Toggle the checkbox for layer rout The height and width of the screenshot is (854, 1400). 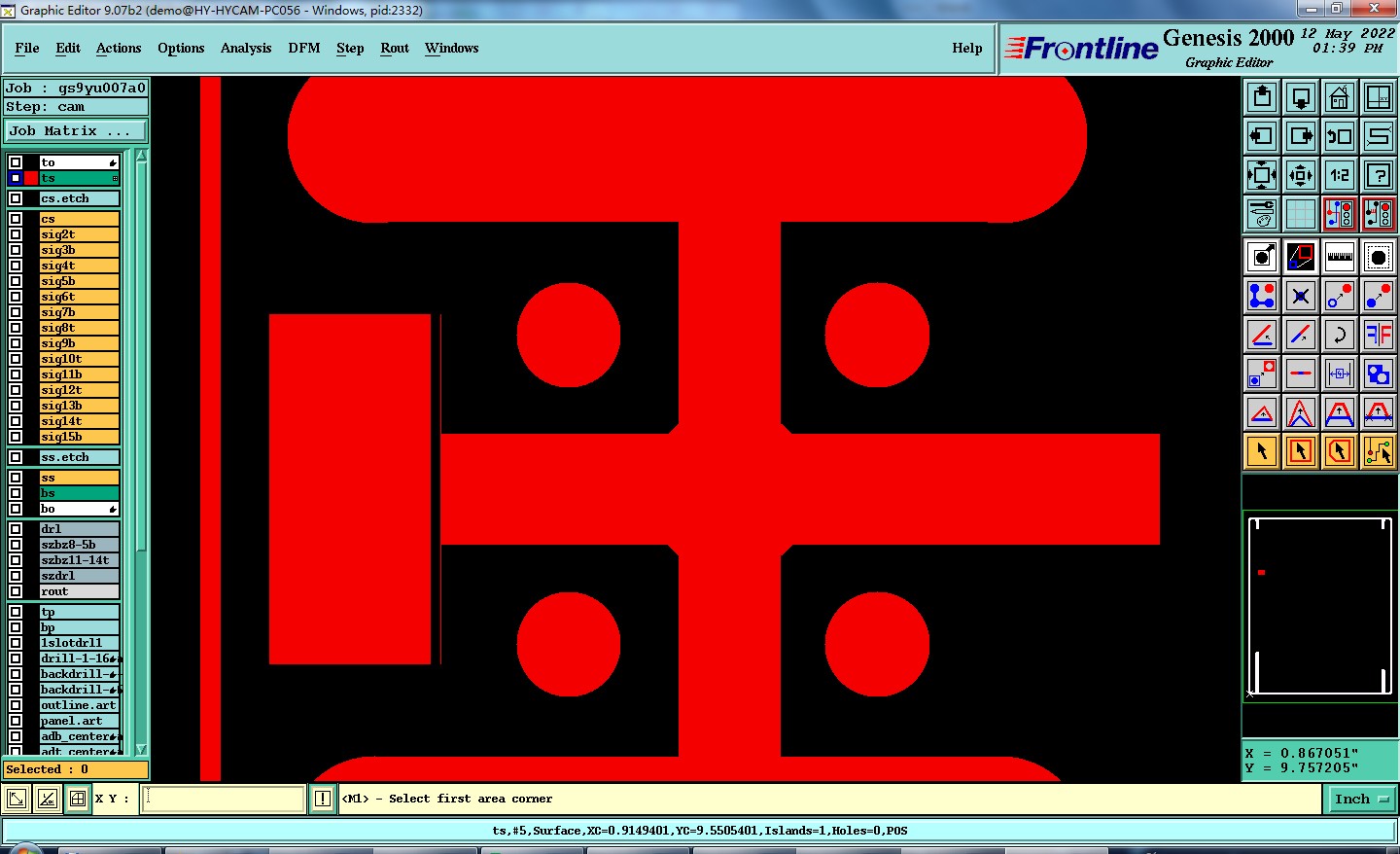16,591
